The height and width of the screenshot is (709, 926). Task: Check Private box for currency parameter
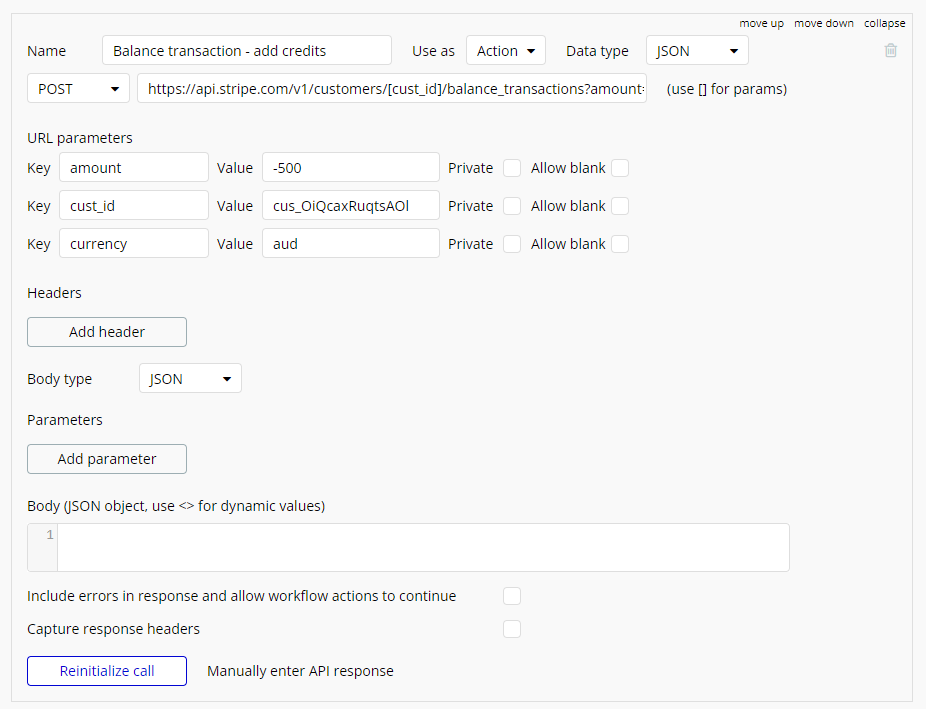pos(512,244)
